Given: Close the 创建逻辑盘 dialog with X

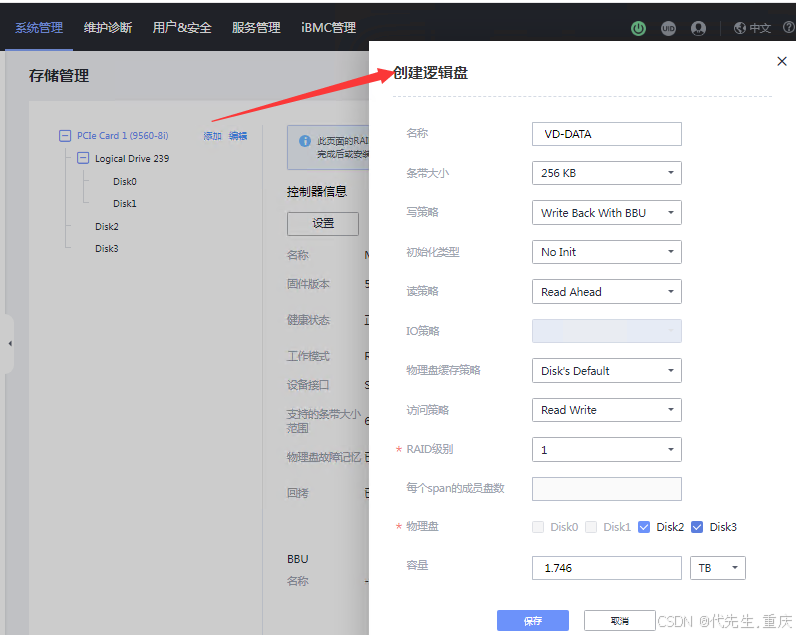Looking at the screenshot, I should click(782, 61).
